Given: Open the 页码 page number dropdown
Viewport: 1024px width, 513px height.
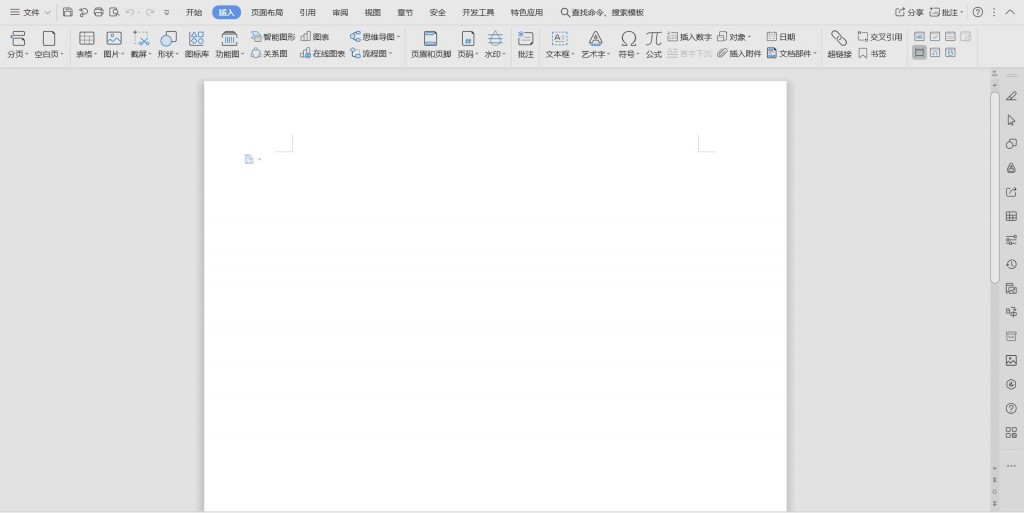Looking at the screenshot, I should click(468, 45).
